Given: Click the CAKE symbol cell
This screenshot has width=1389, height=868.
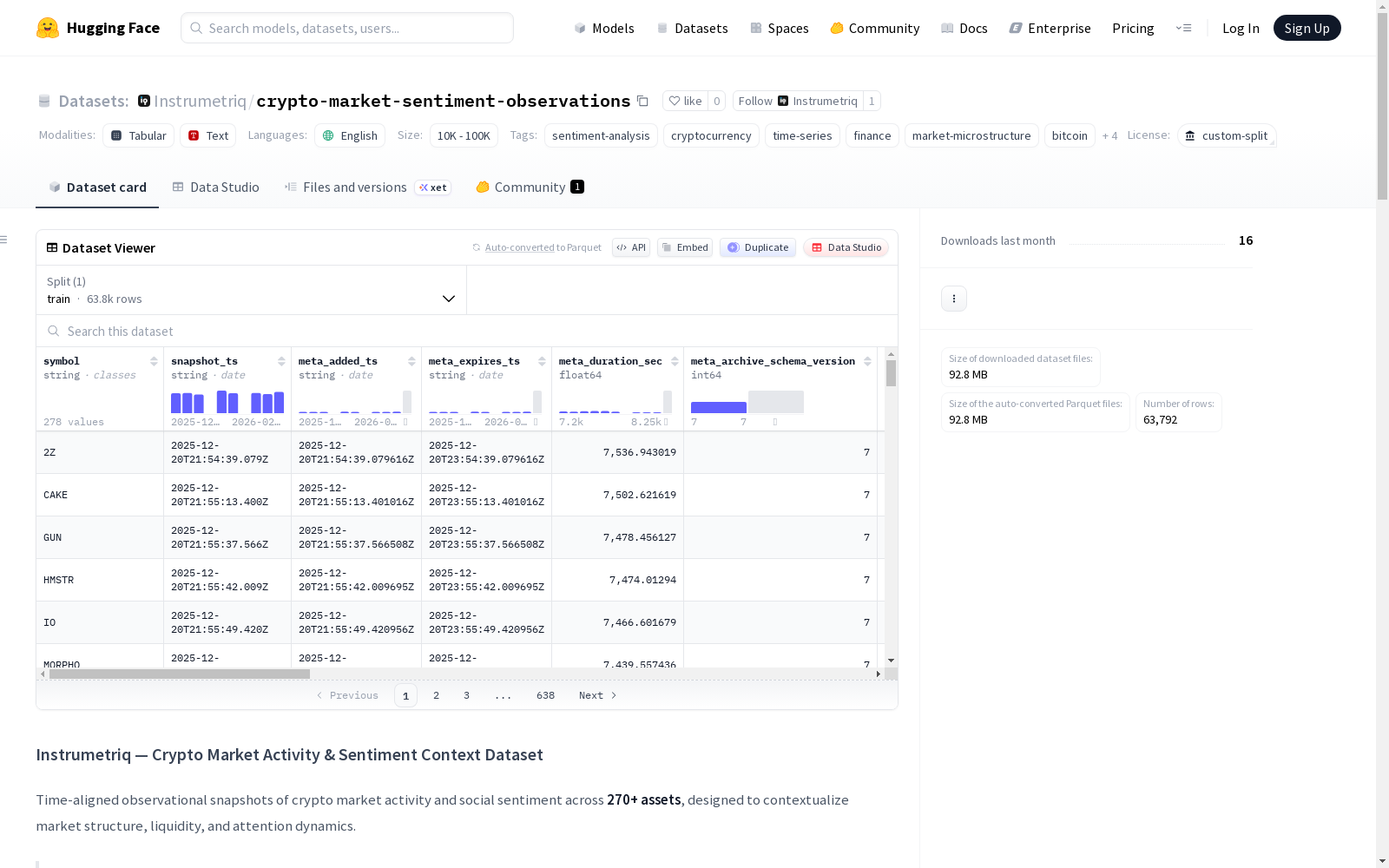Looking at the screenshot, I should [x=100, y=495].
